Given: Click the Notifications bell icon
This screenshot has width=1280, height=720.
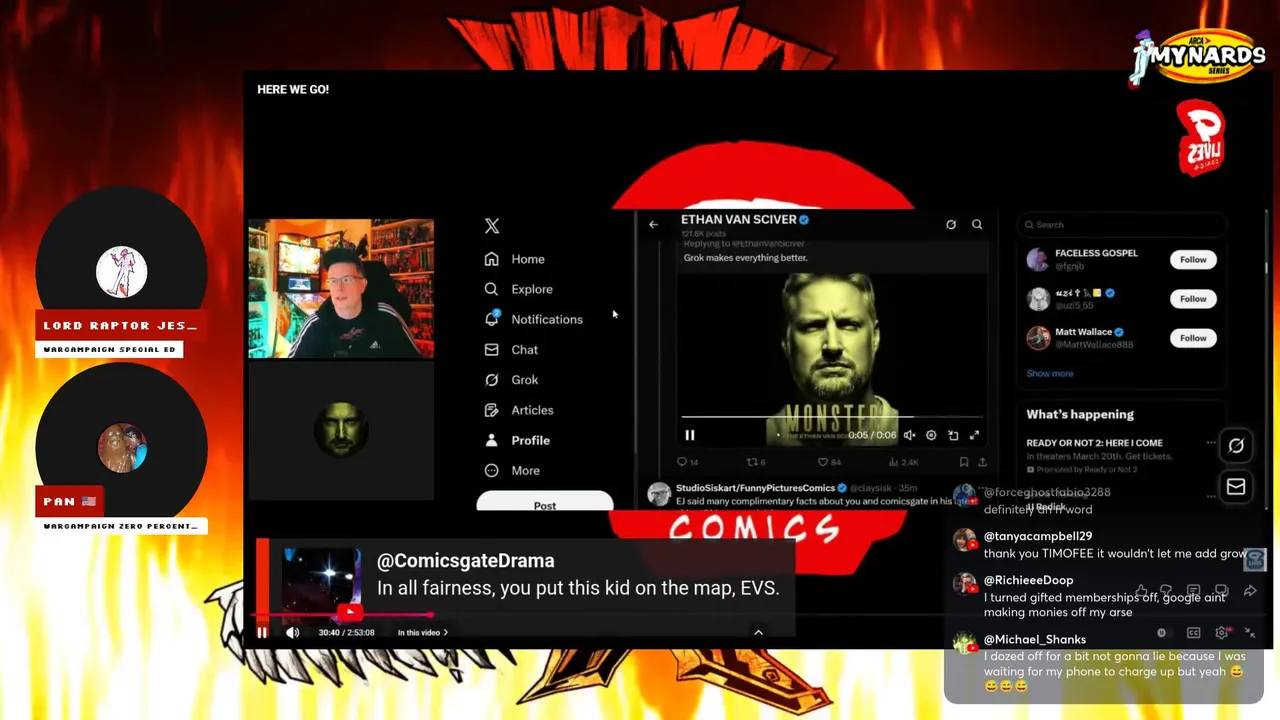Looking at the screenshot, I should tap(491, 319).
